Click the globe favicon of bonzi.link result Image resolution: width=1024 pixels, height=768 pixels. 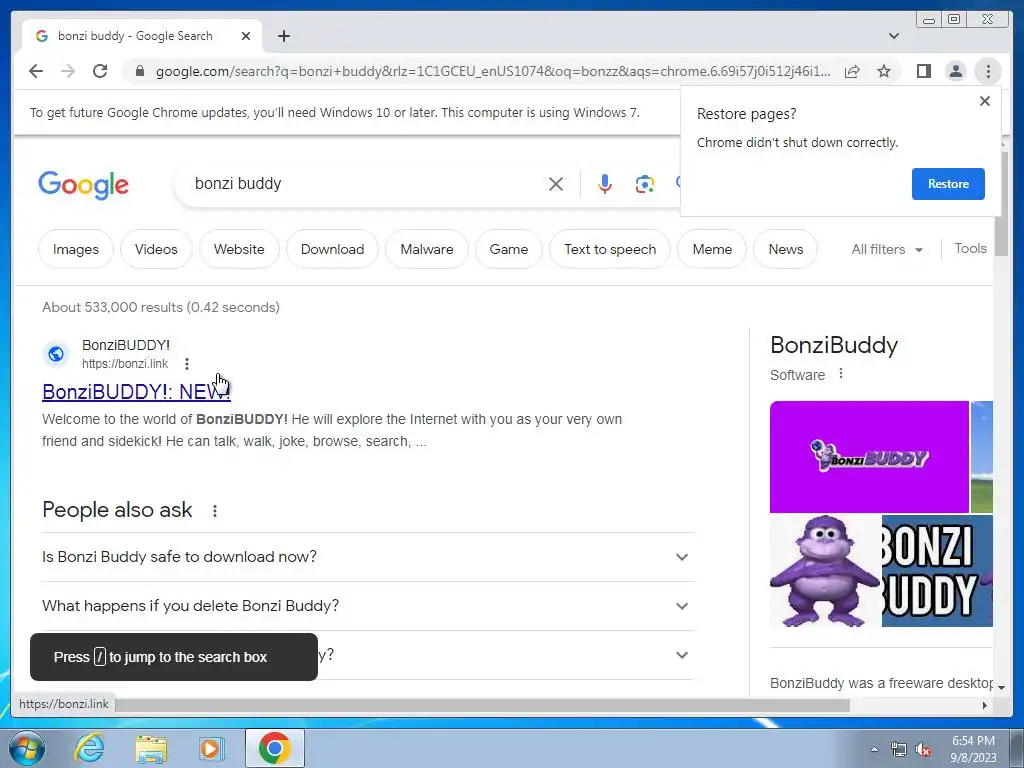(56, 354)
